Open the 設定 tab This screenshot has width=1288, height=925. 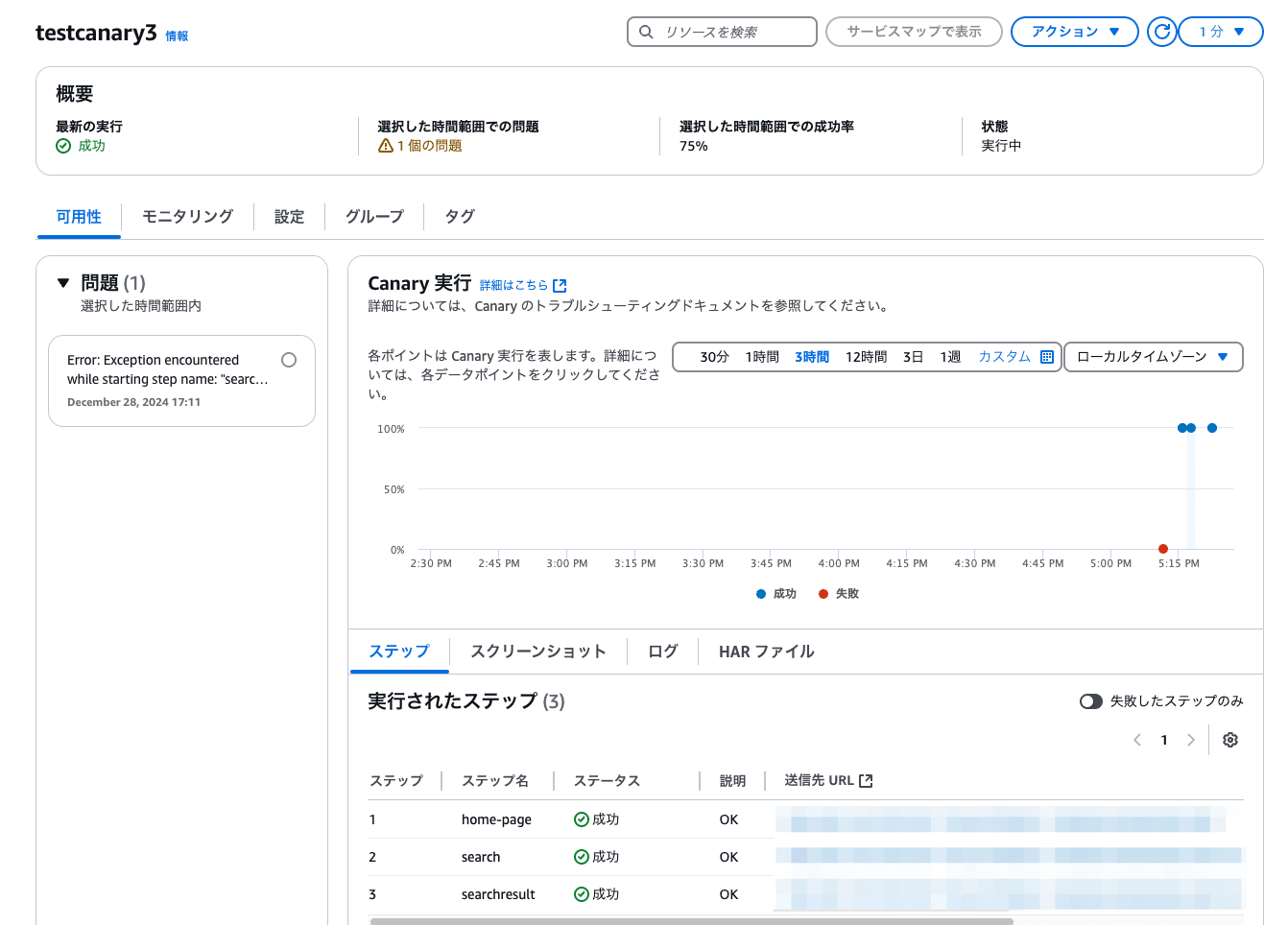(289, 217)
